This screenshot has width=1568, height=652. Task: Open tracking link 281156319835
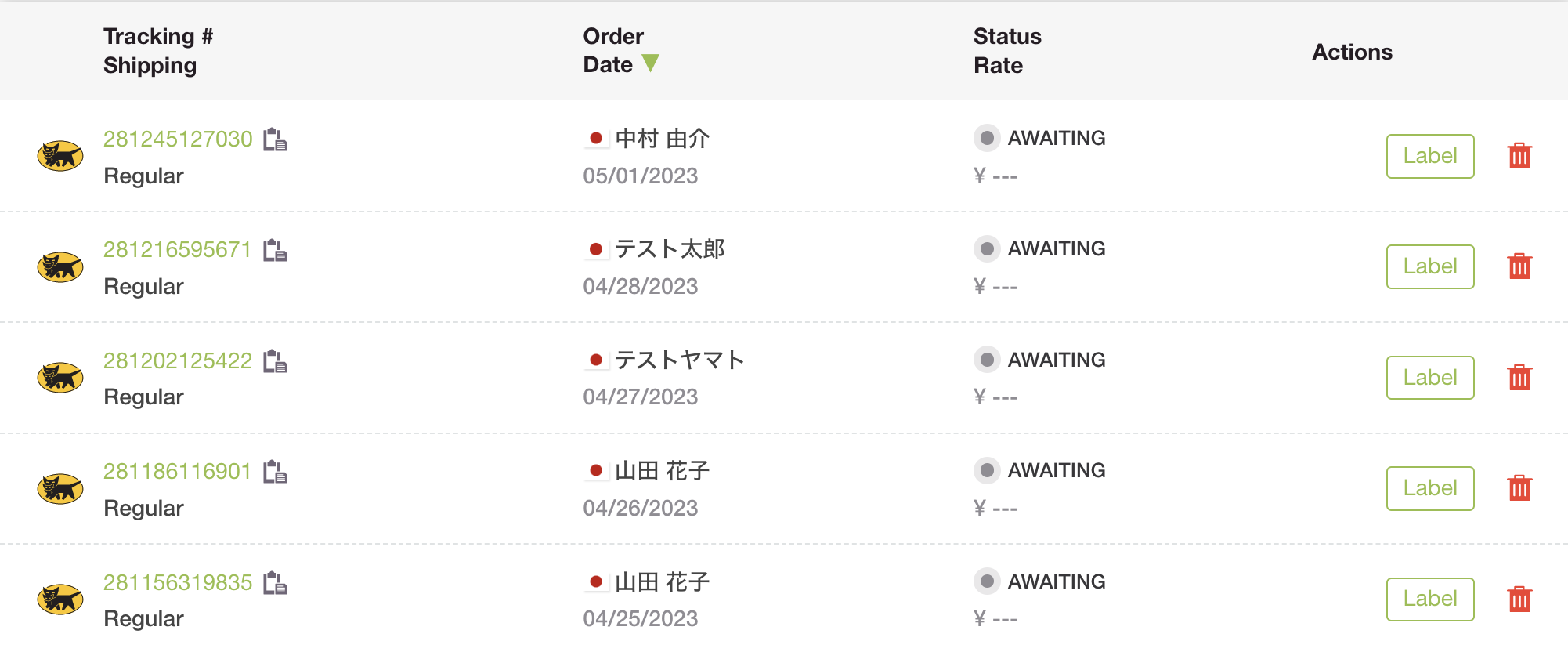pyautogui.click(x=178, y=582)
